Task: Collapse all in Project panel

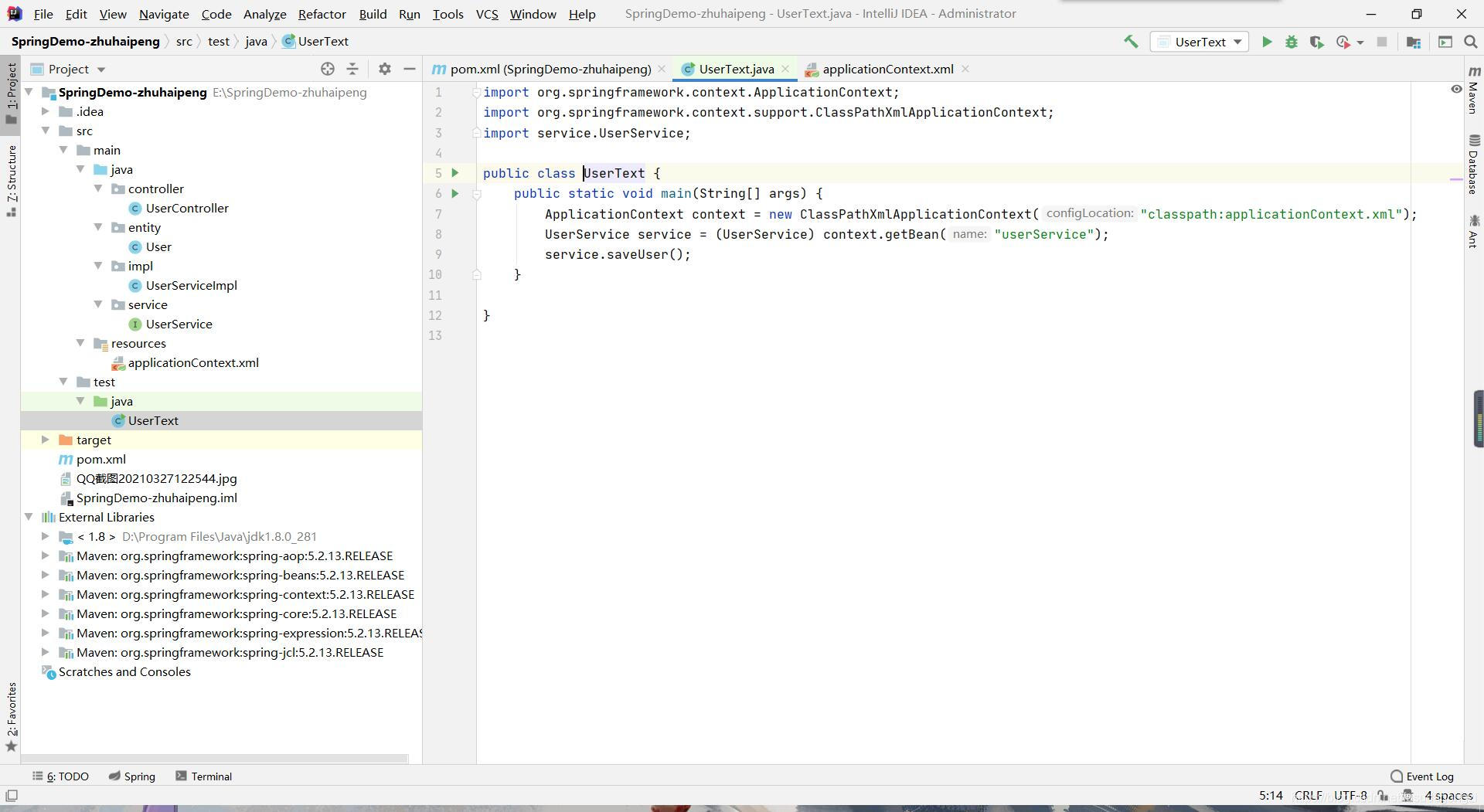Action: 352,69
